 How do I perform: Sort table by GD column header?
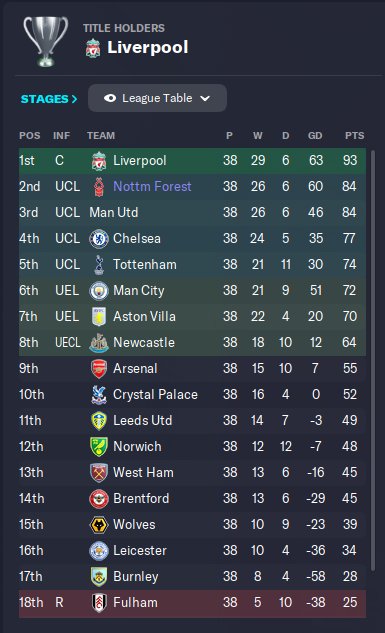pyautogui.click(x=315, y=136)
